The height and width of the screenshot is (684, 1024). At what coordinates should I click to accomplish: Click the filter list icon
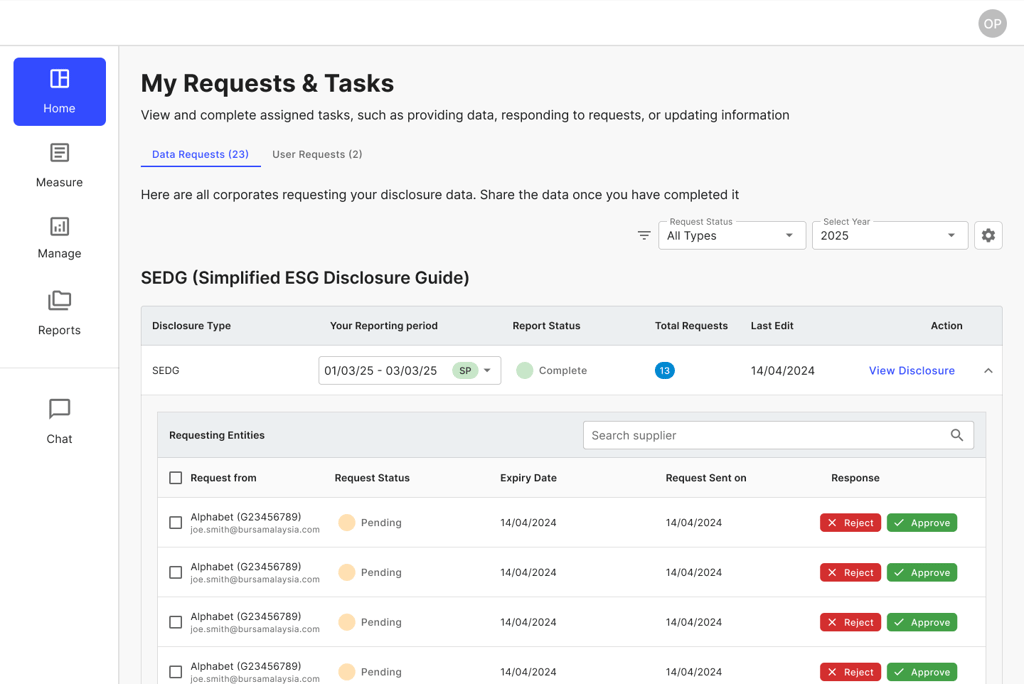[x=644, y=236]
